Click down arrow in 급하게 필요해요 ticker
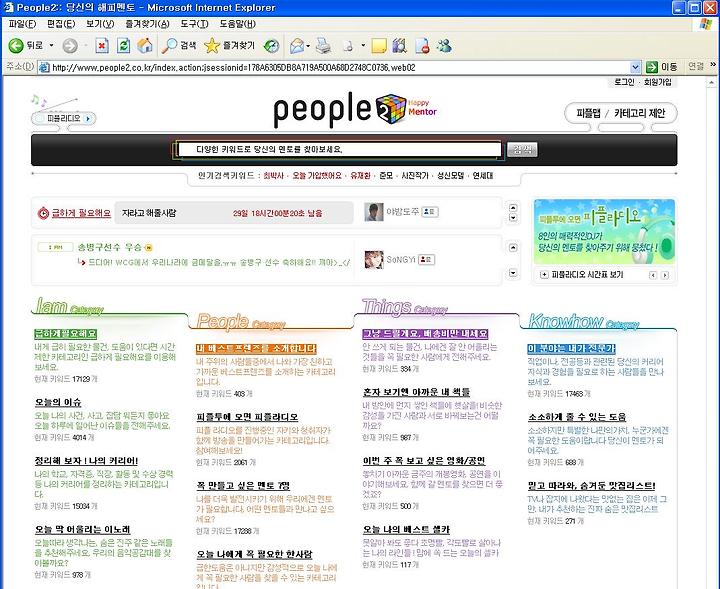This screenshot has width=720, height=589. (x=513, y=218)
